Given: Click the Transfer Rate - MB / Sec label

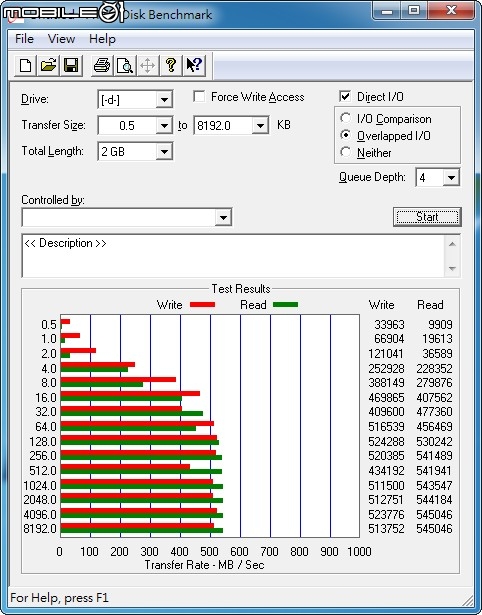Looking at the screenshot, I should coord(204,565).
